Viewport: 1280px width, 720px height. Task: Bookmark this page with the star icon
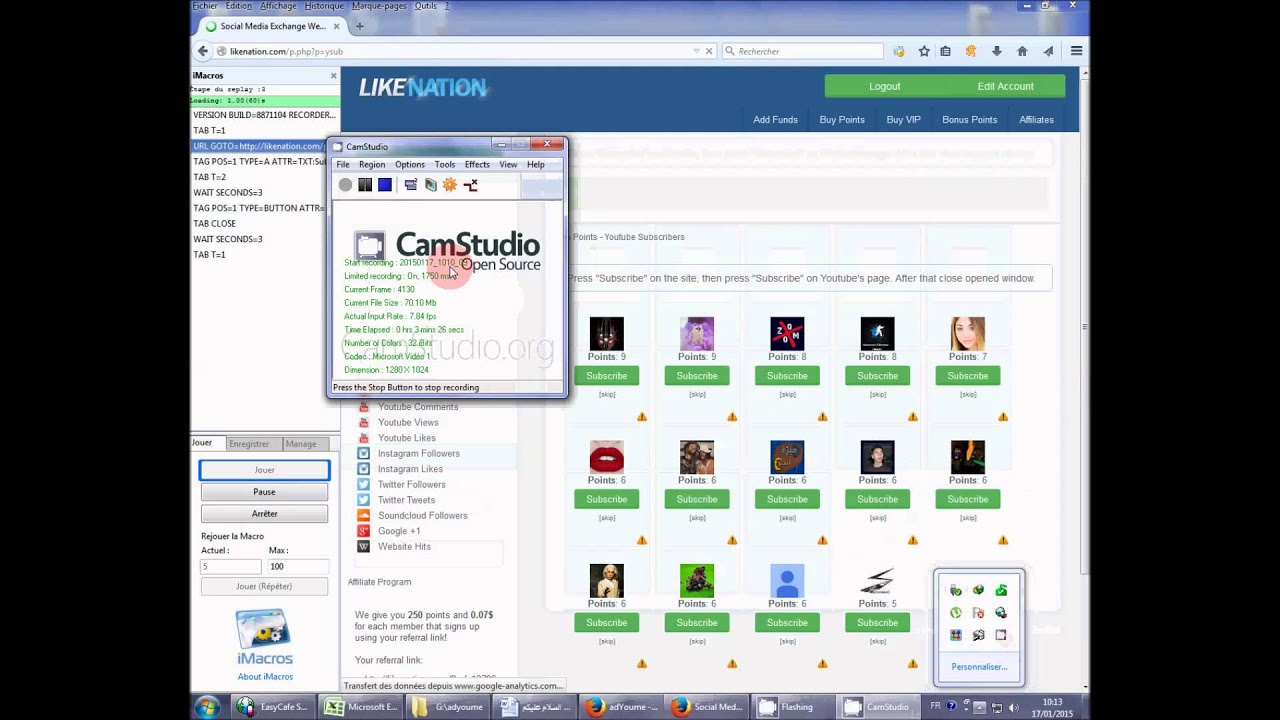pyautogui.click(x=924, y=51)
